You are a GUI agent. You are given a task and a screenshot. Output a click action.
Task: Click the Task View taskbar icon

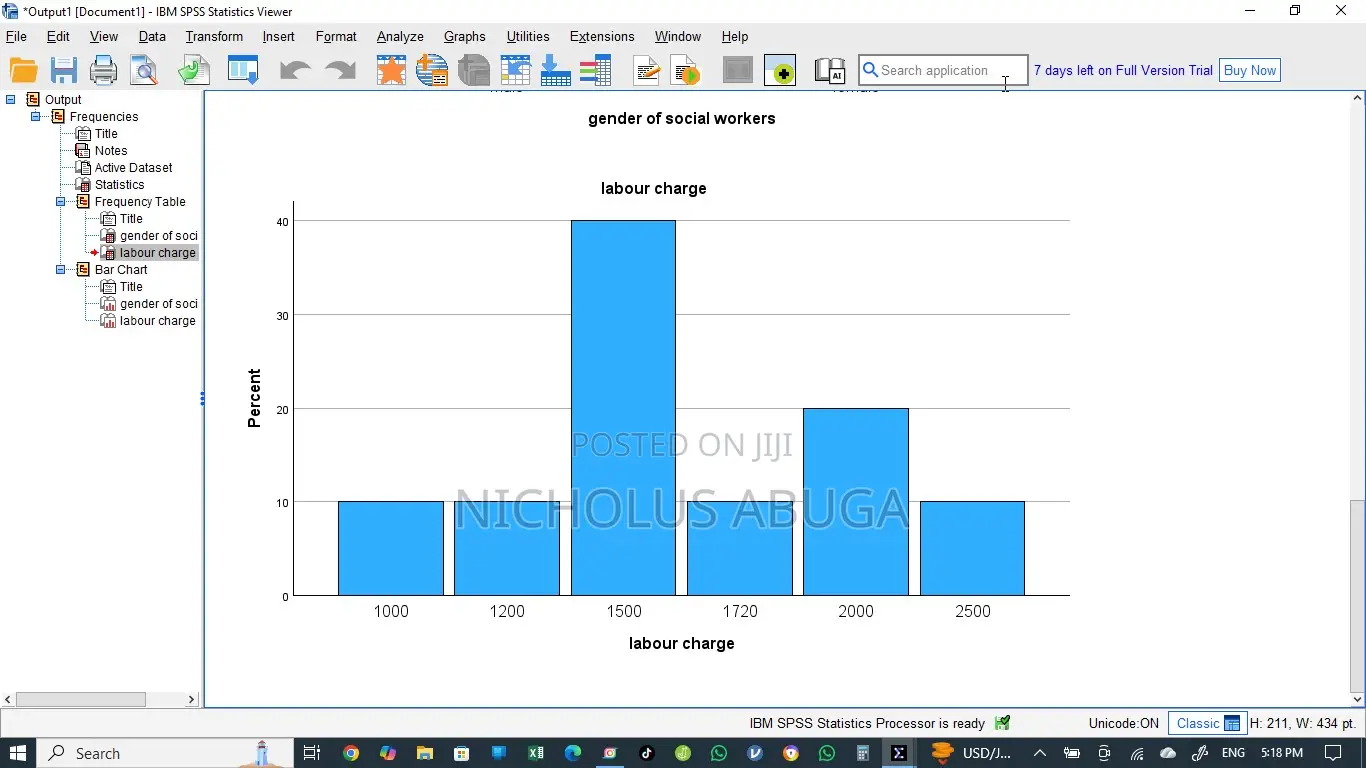pyautogui.click(x=311, y=753)
